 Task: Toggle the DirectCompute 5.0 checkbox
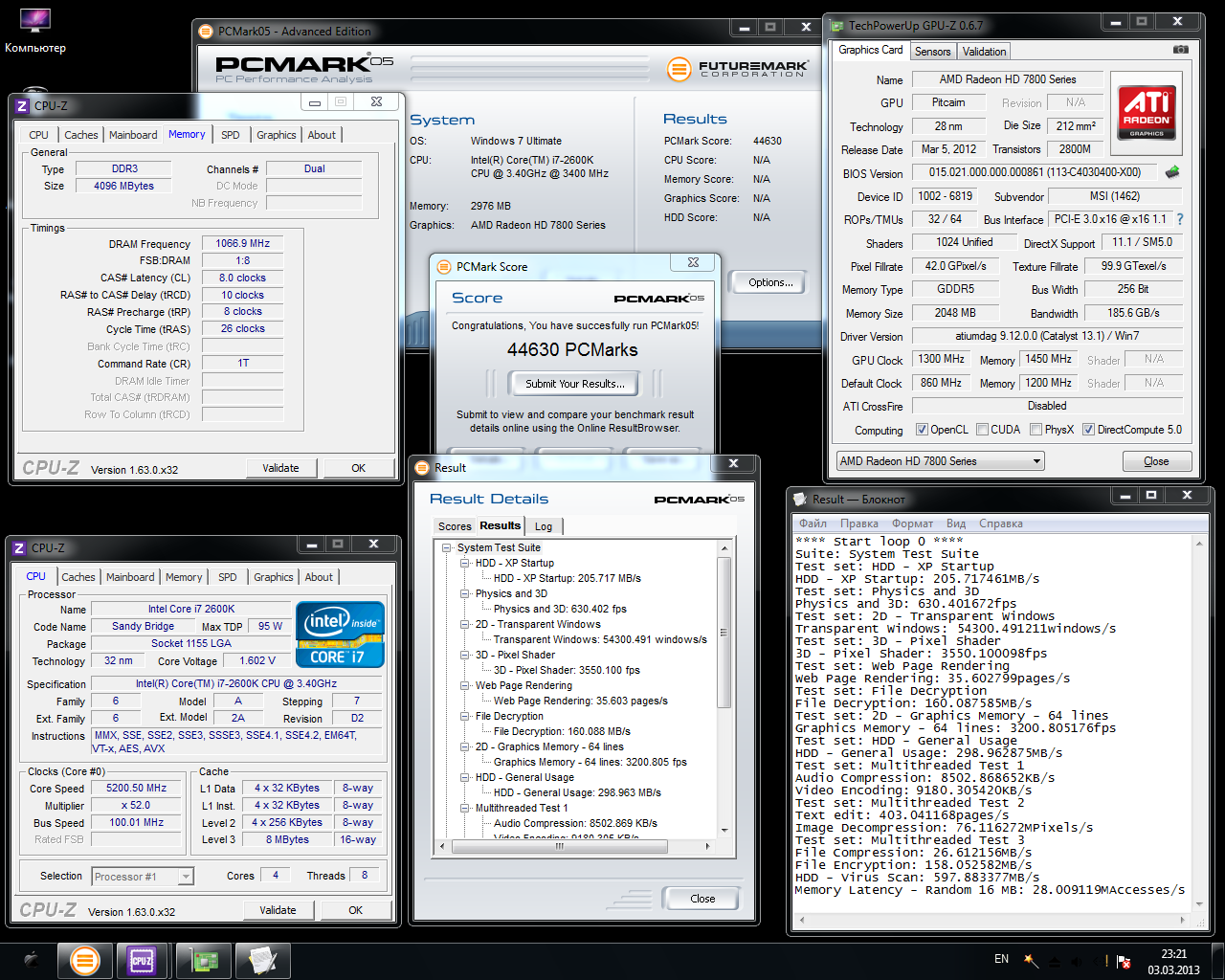click(1088, 430)
